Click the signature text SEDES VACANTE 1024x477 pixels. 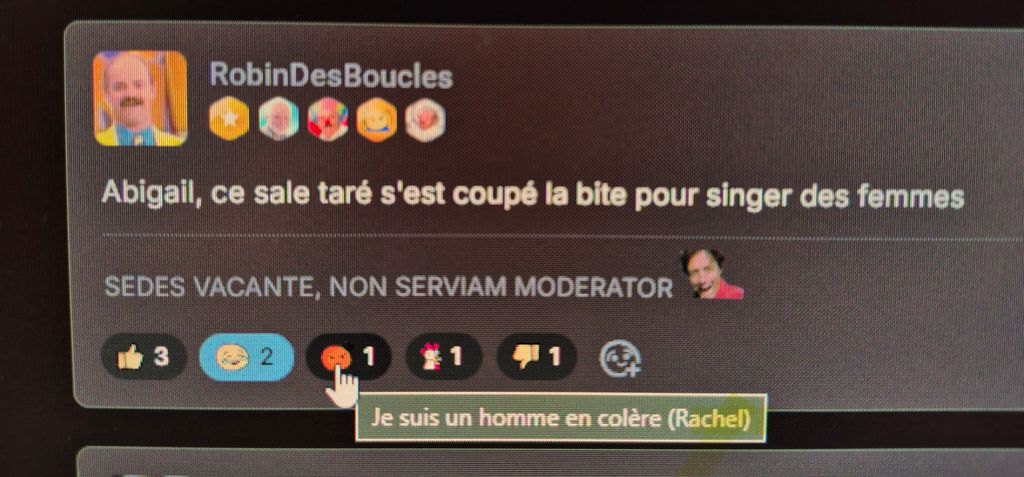212,288
